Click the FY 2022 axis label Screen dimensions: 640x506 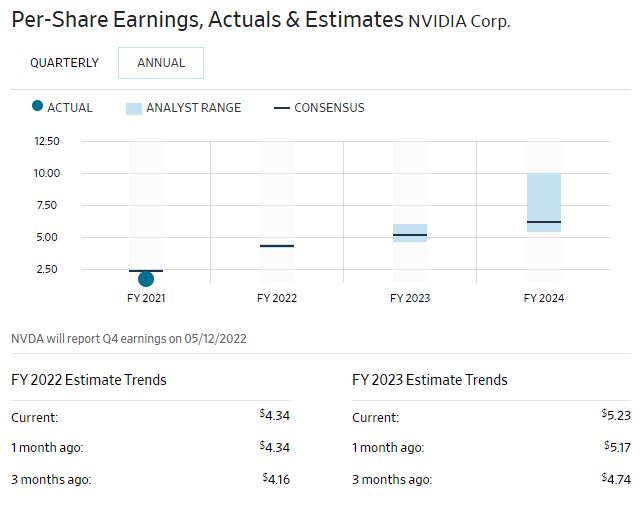(x=277, y=298)
